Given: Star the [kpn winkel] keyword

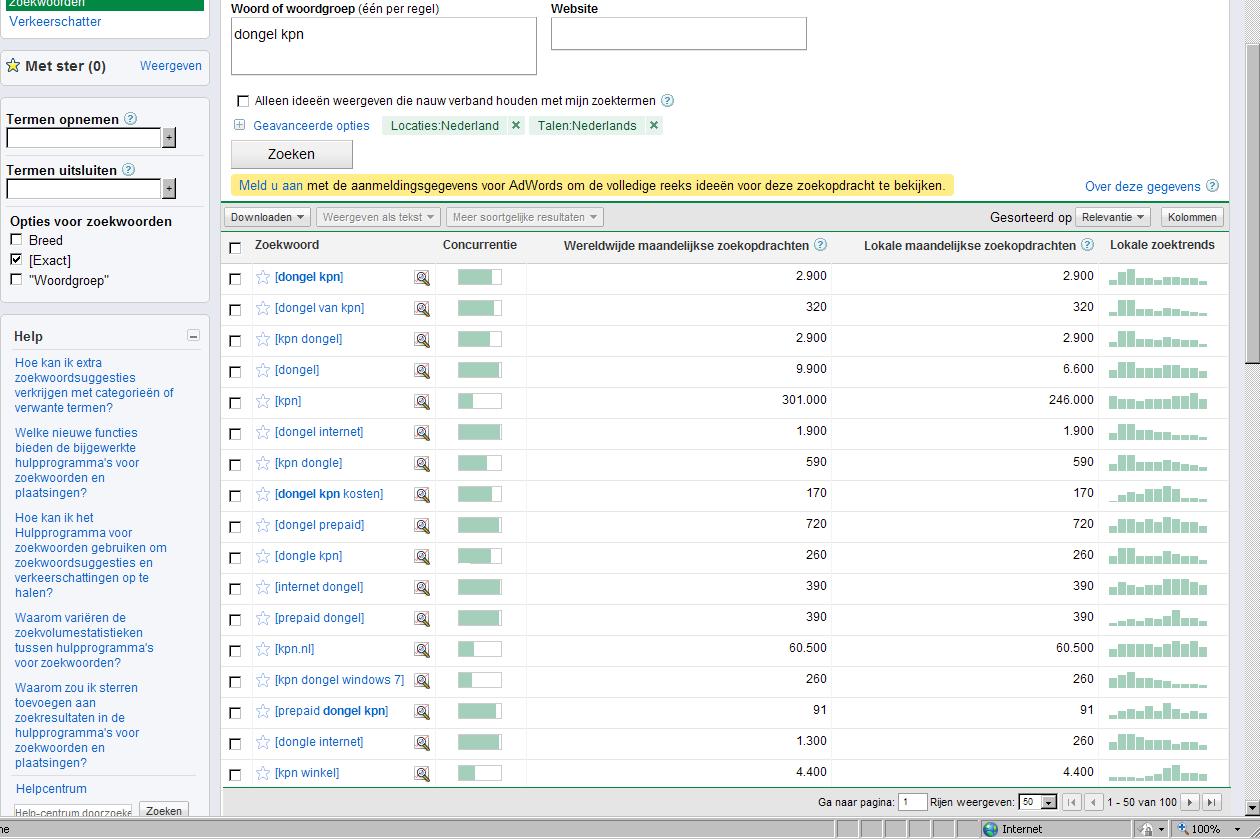Looking at the screenshot, I should 263,773.
